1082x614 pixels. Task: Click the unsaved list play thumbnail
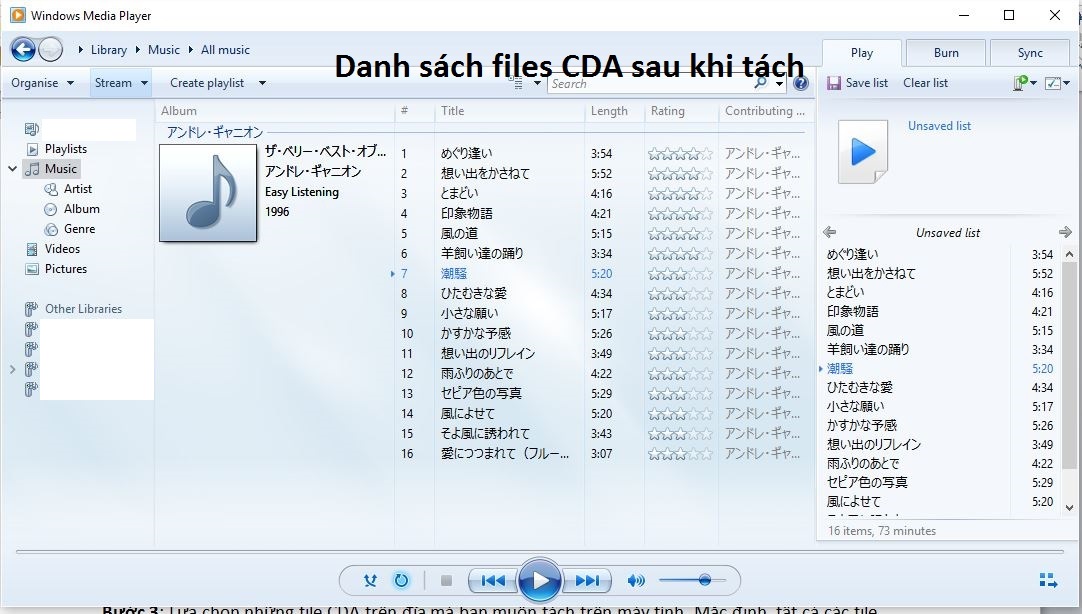(x=863, y=152)
